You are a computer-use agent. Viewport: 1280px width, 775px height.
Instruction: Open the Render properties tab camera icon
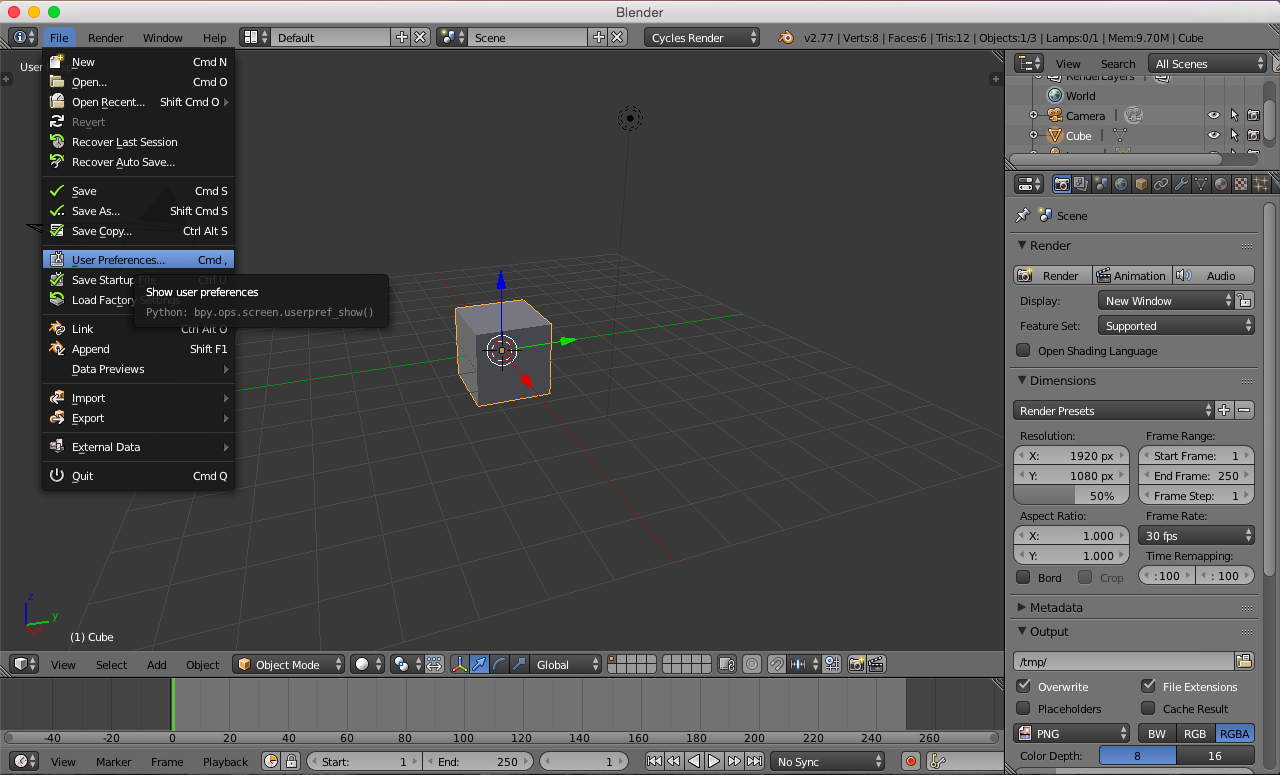(1061, 184)
